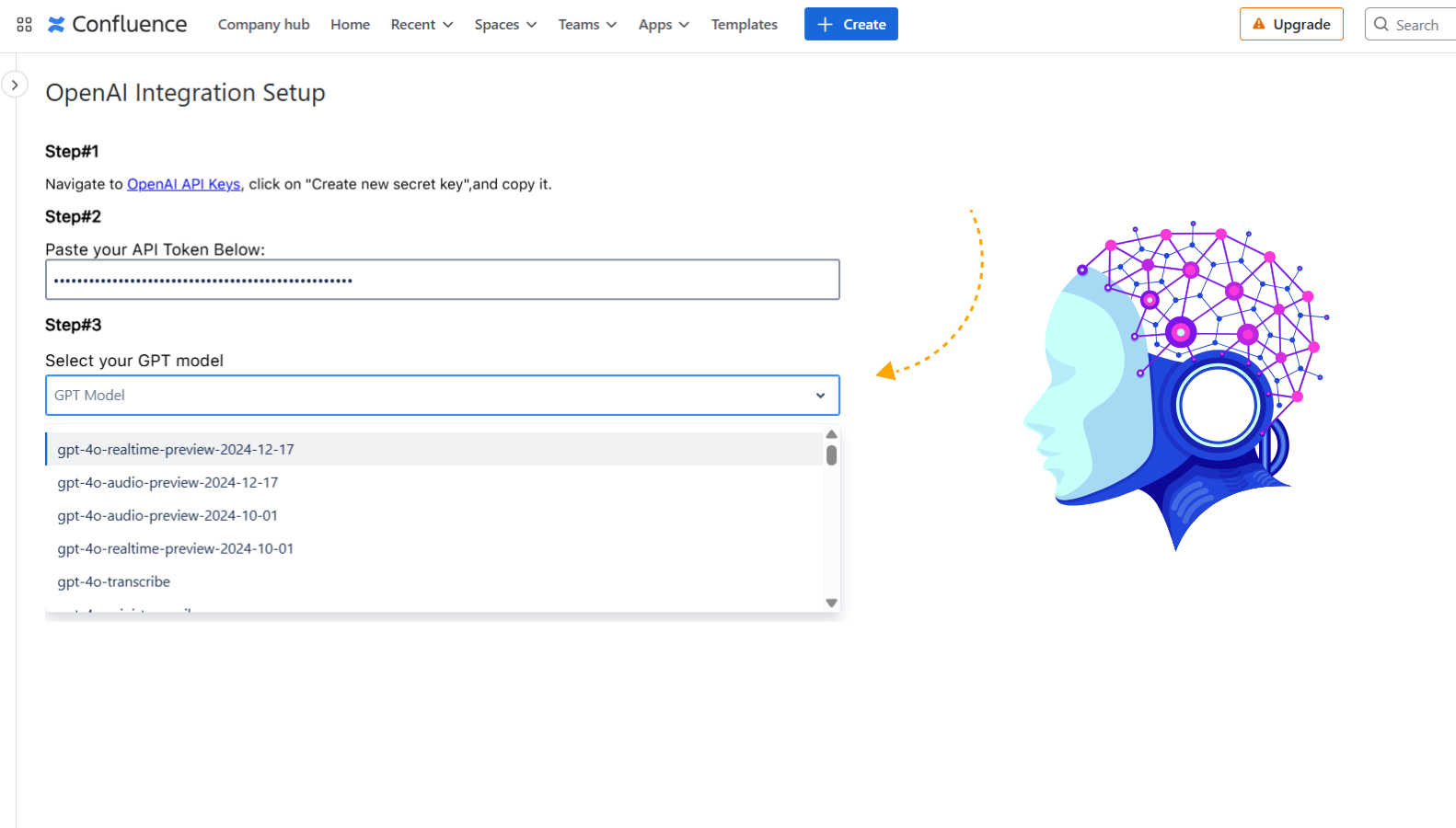
Task: Open the app switcher grid icon
Action: point(25,25)
